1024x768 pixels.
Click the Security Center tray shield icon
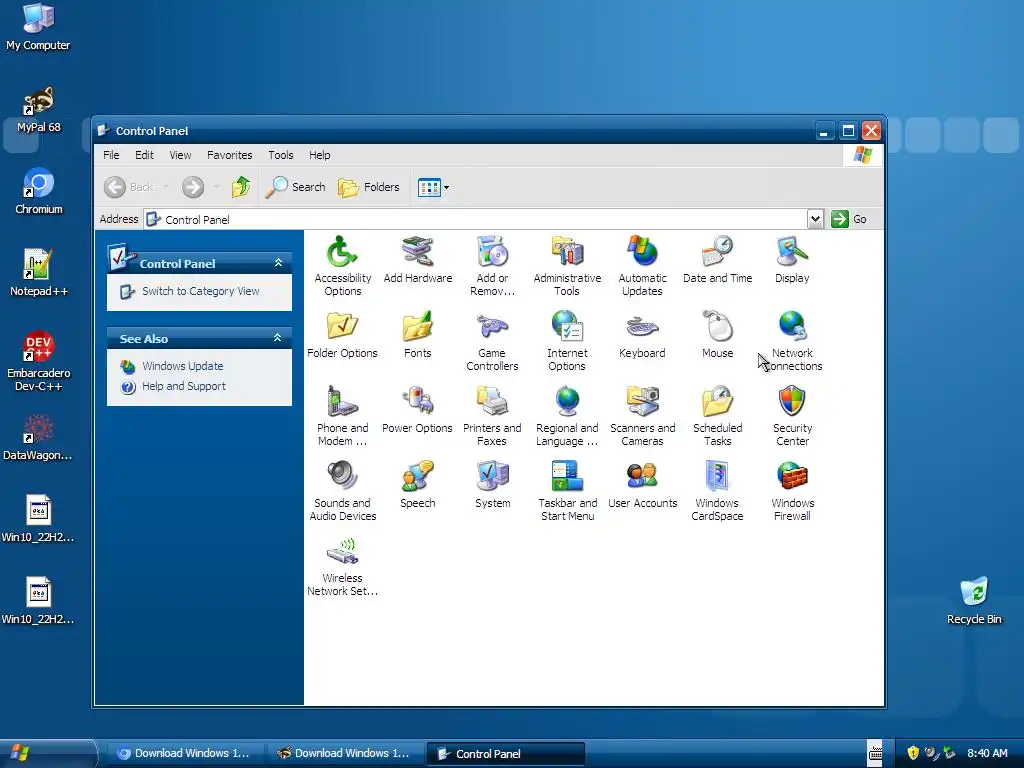click(x=913, y=753)
